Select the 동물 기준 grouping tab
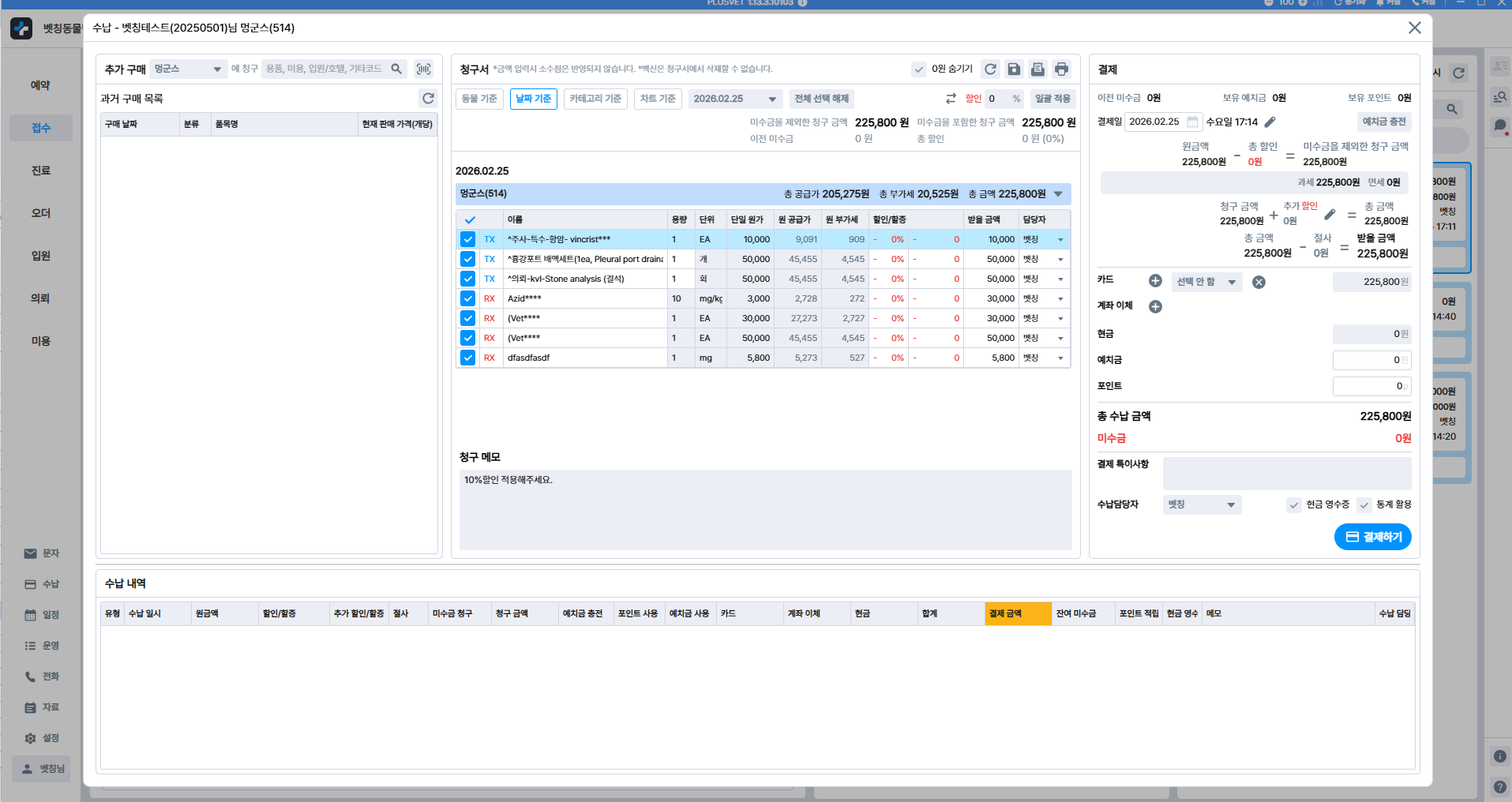The width and height of the screenshot is (1512, 802). (479, 99)
